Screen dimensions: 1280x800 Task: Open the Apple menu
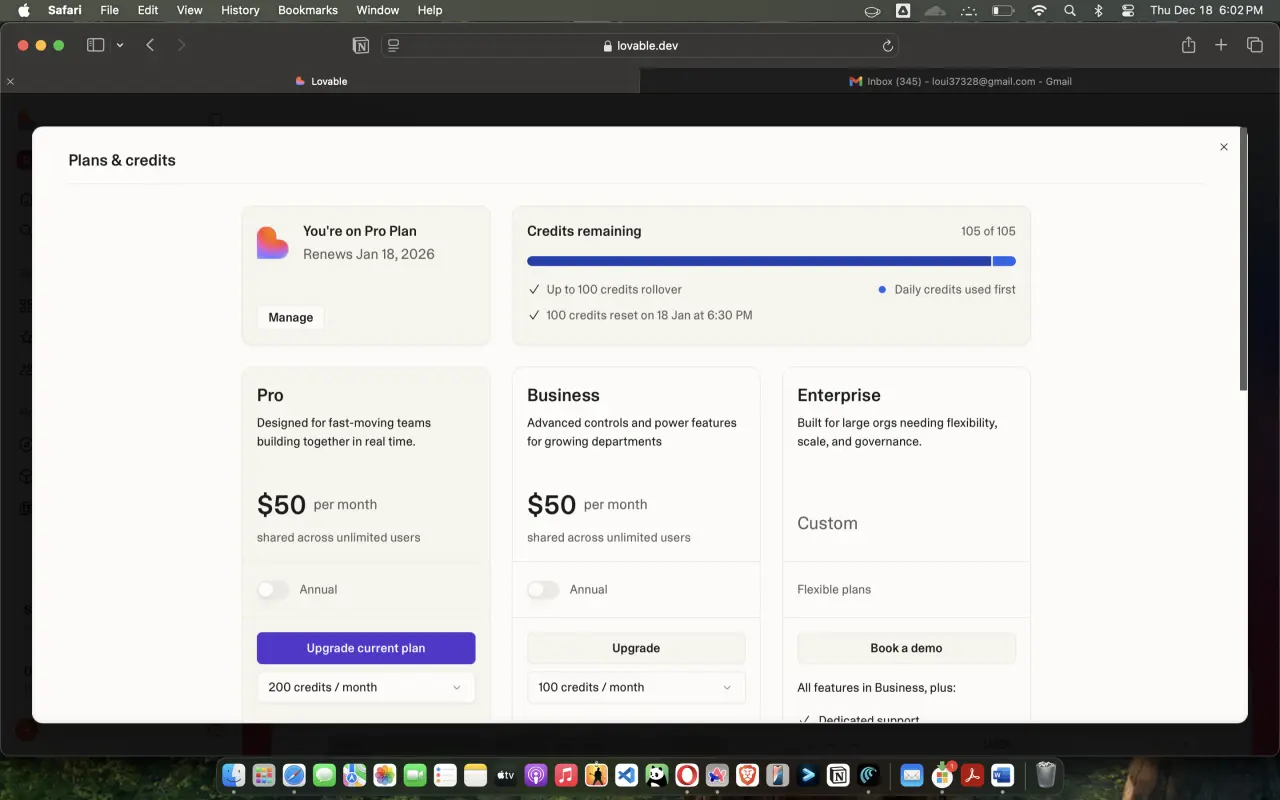tap(24, 10)
